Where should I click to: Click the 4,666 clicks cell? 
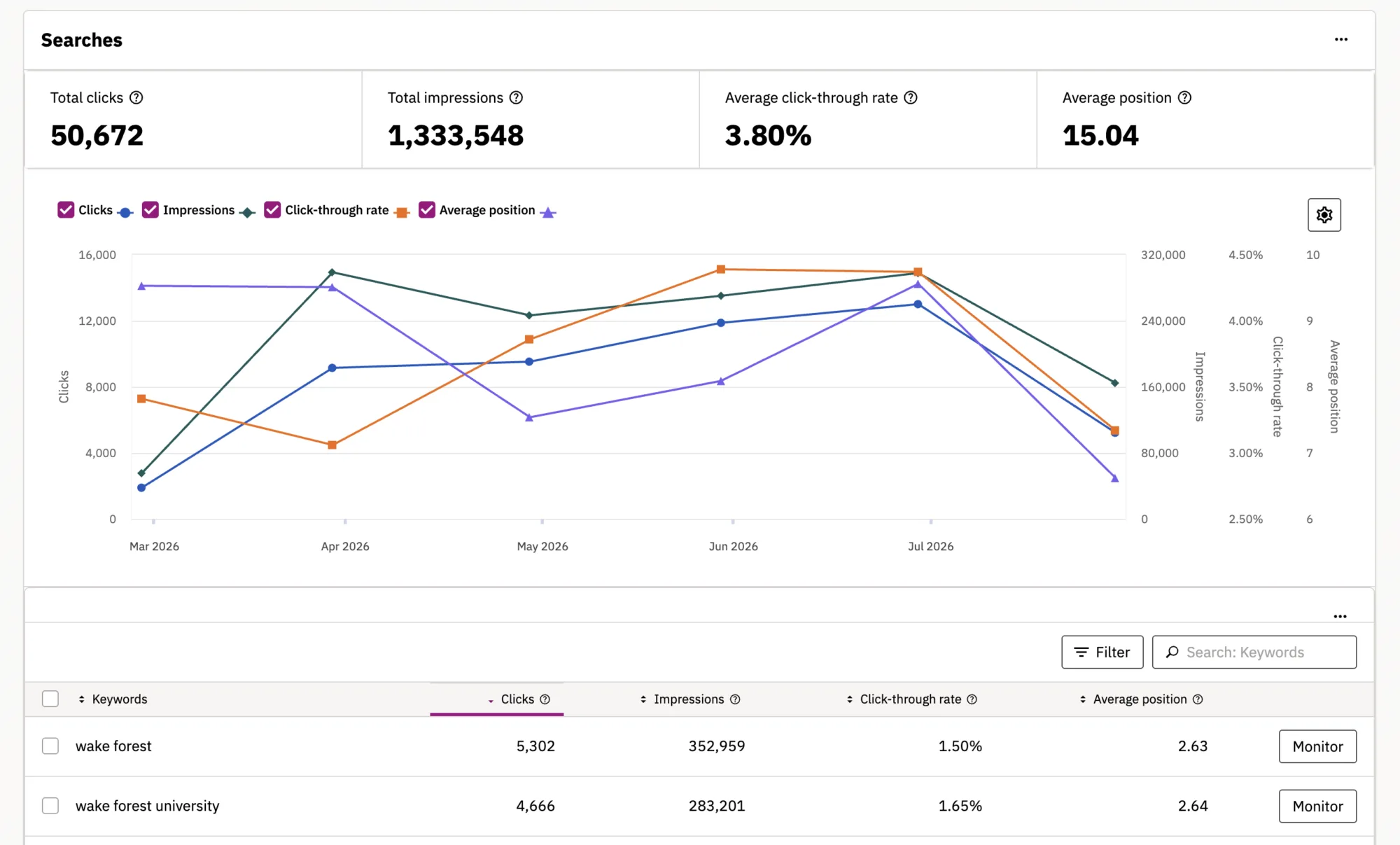[x=535, y=806]
